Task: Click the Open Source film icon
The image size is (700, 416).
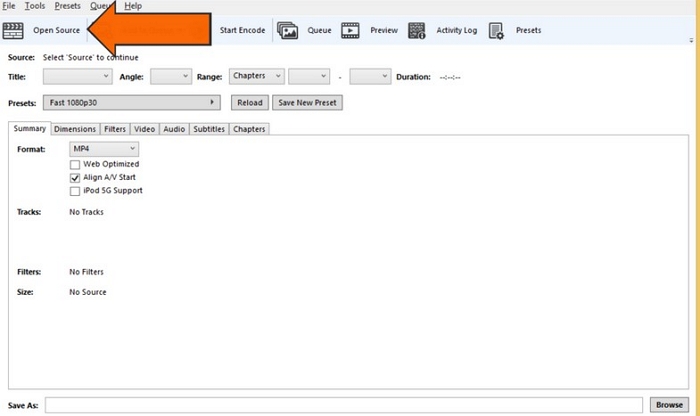Action: [x=14, y=30]
